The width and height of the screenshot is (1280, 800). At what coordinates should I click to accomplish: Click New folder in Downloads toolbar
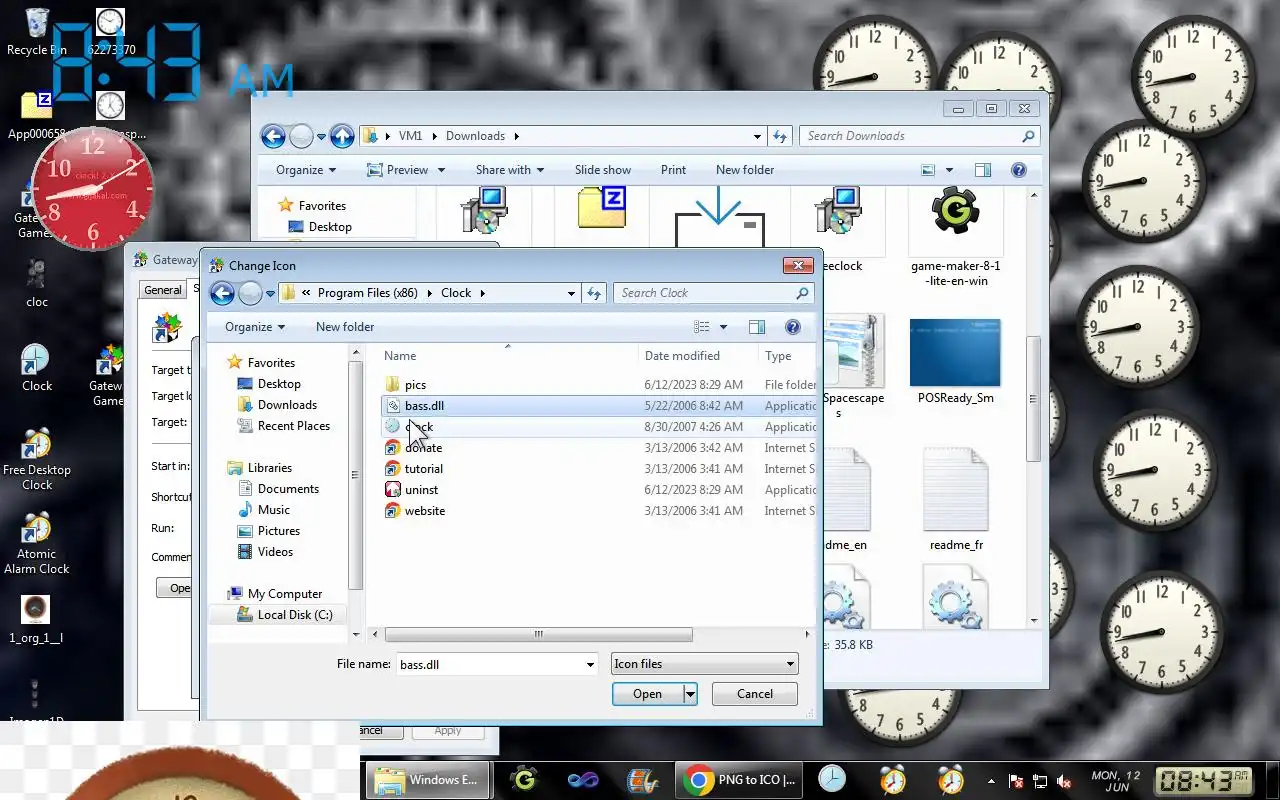coord(745,170)
